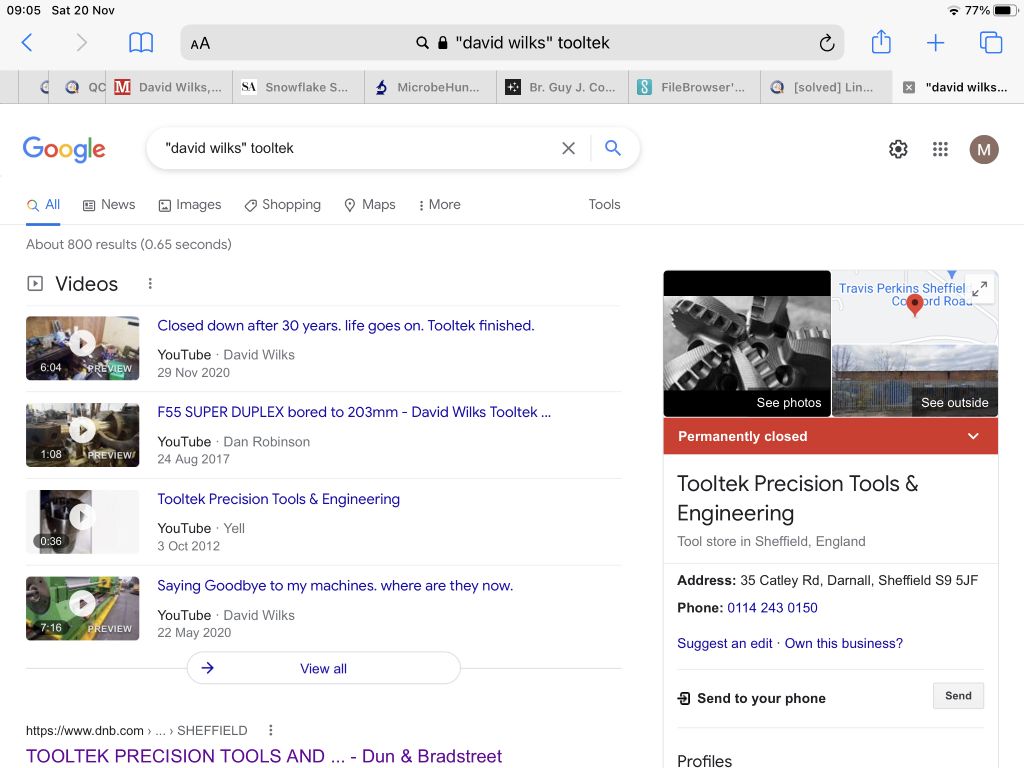The width and height of the screenshot is (1024, 768).
Task: Switch to the [solved] Lin... tab
Action: click(826, 87)
